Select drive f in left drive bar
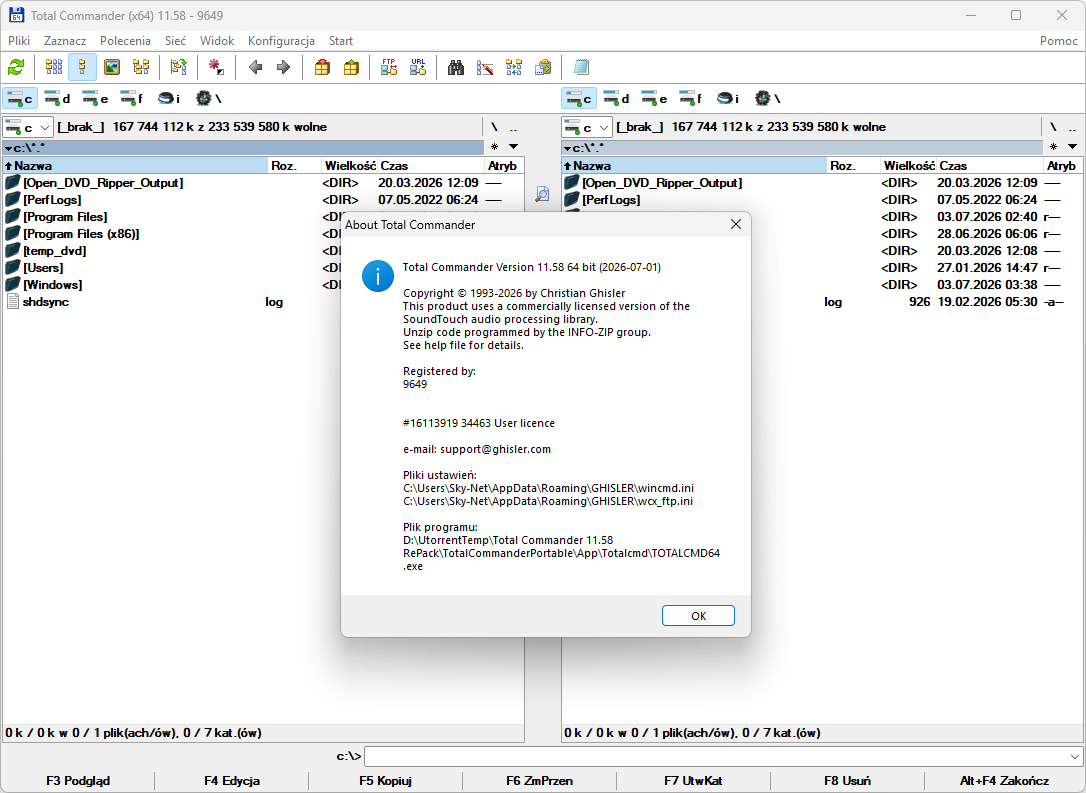This screenshot has width=1086, height=793. tap(132, 98)
